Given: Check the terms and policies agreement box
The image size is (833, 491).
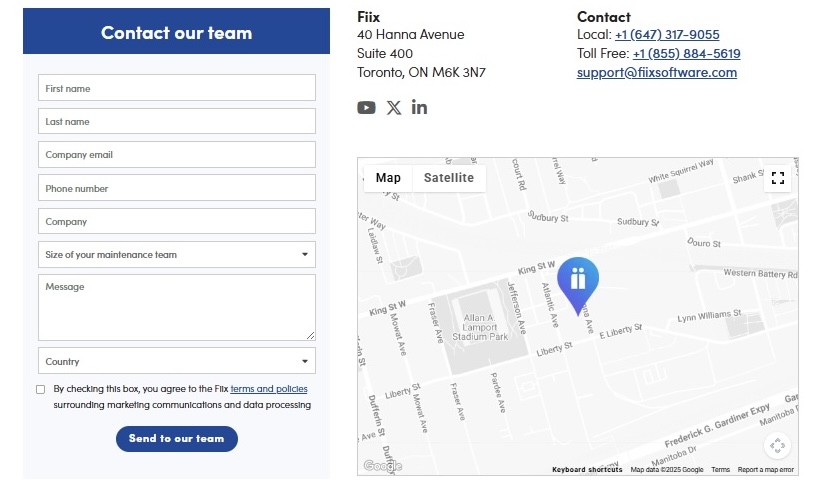Looking at the screenshot, I should [x=41, y=389].
